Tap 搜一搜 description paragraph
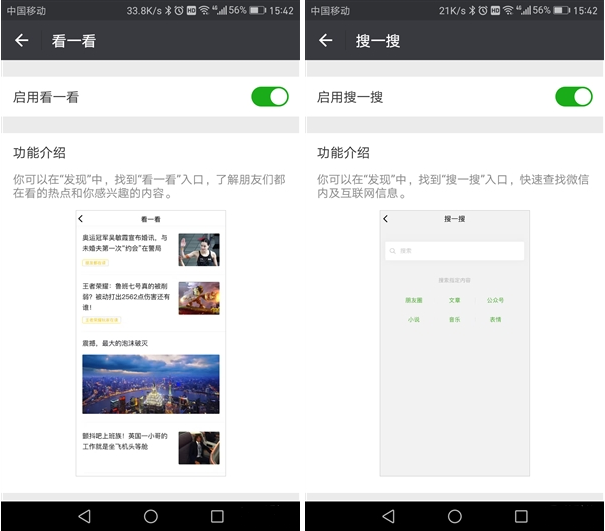The image size is (605, 531). [x=453, y=186]
